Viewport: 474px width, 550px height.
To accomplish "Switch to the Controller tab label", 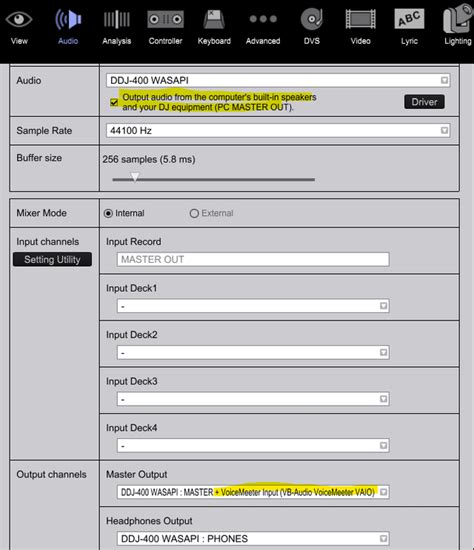I will click(165, 41).
